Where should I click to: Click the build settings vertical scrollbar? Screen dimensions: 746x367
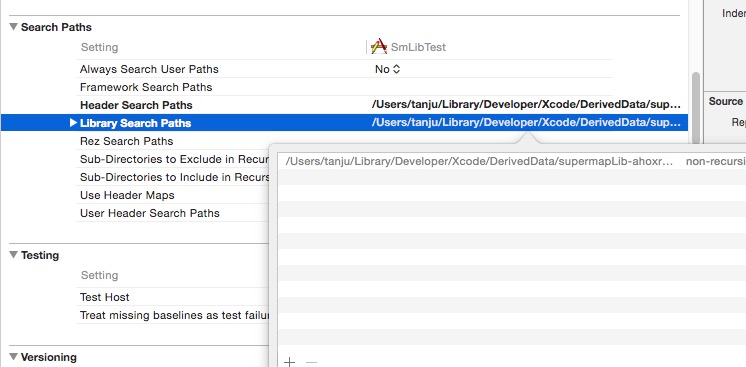coord(696,107)
